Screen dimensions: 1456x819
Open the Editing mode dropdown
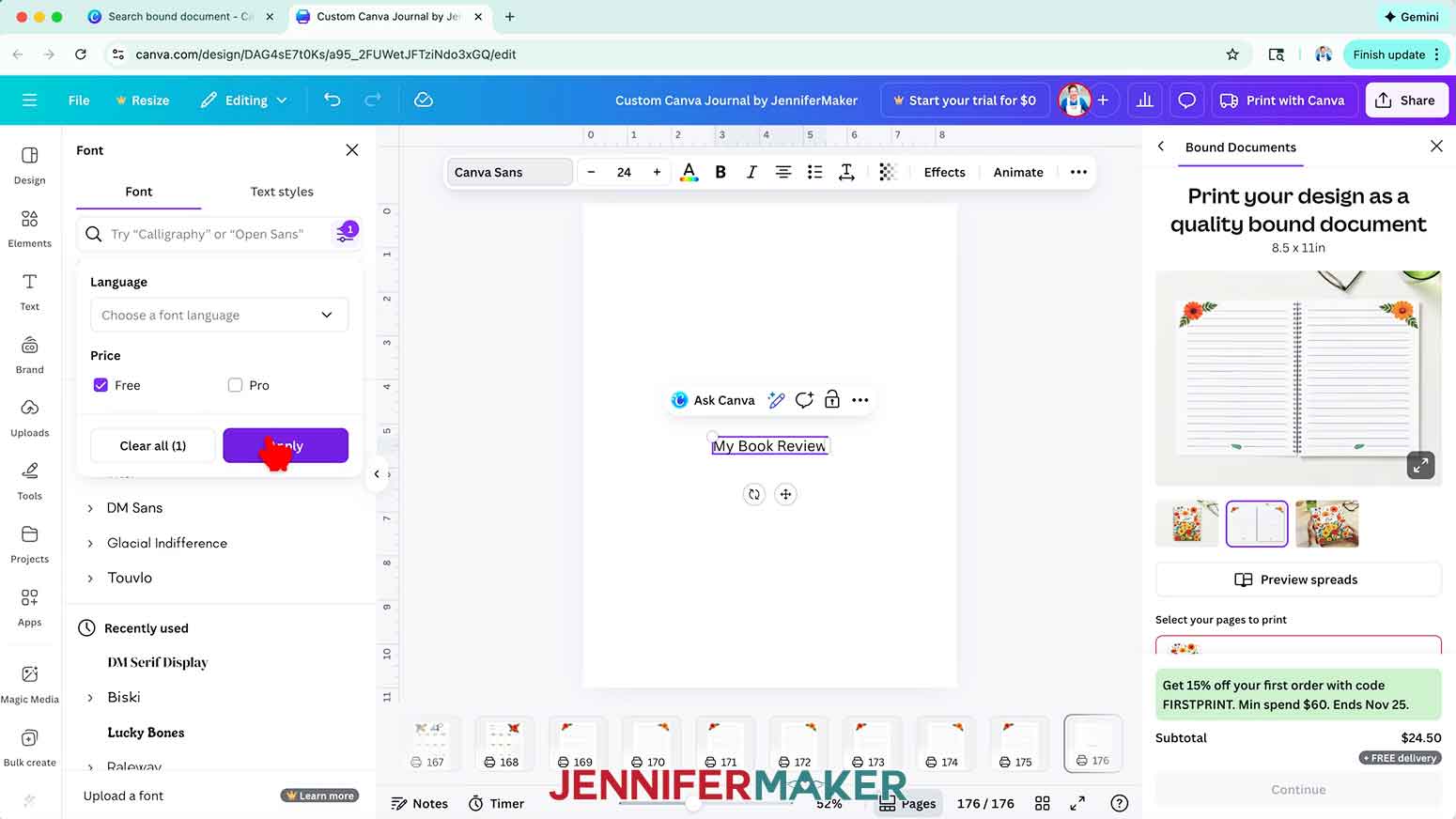pos(243,100)
